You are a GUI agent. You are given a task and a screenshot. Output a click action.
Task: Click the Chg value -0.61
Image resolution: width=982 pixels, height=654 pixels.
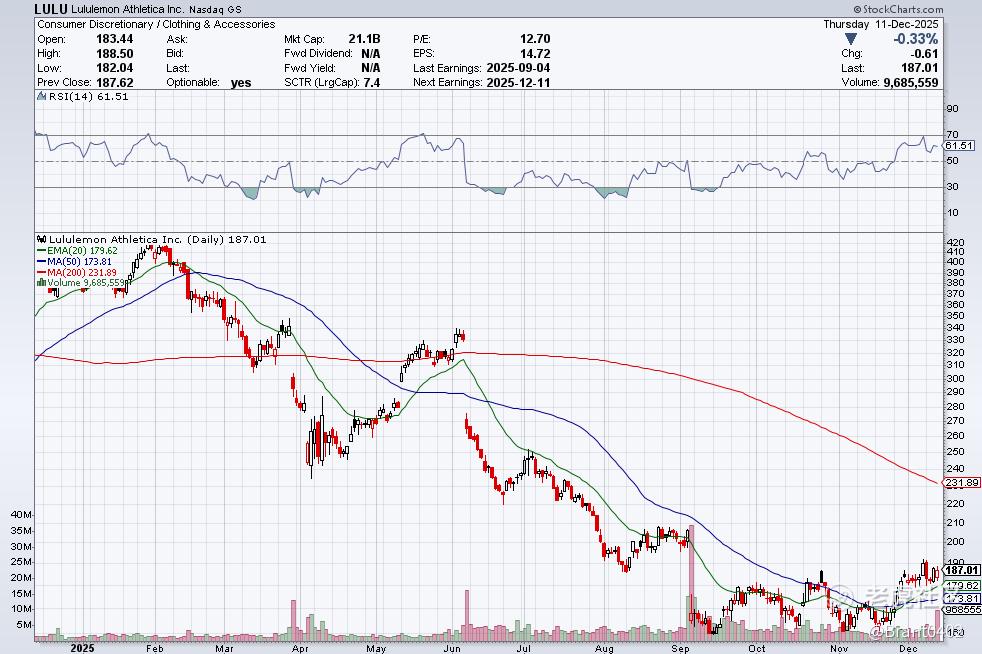click(x=924, y=53)
